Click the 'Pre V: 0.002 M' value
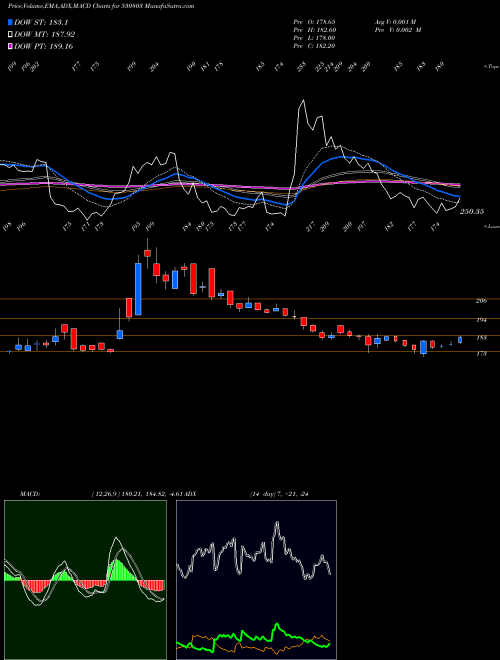The height and width of the screenshot is (660, 500). coord(398,30)
